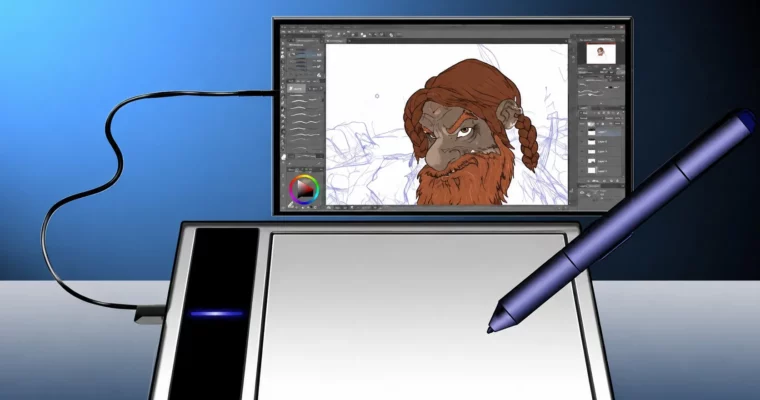This screenshot has width=760, height=400.
Task: Select the highlighted top layer in Layers panel
Action: click(x=601, y=132)
